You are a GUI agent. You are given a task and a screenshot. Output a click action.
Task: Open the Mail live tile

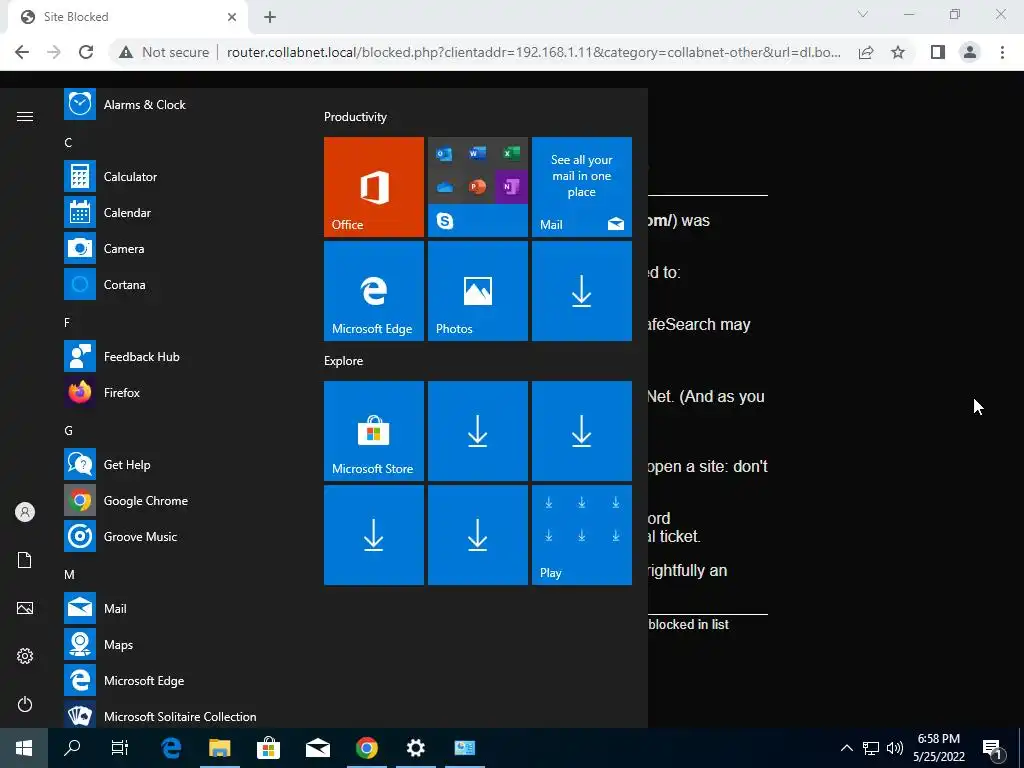coord(582,187)
